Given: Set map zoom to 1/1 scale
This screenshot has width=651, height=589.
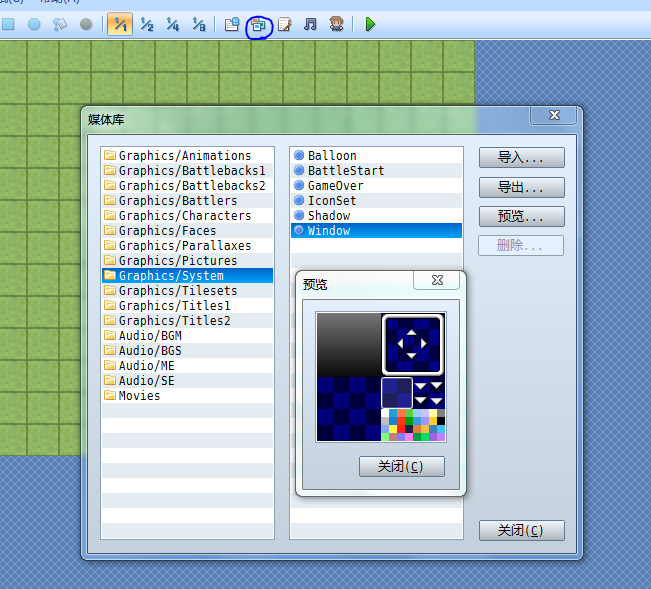Looking at the screenshot, I should [x=120, y=24].
